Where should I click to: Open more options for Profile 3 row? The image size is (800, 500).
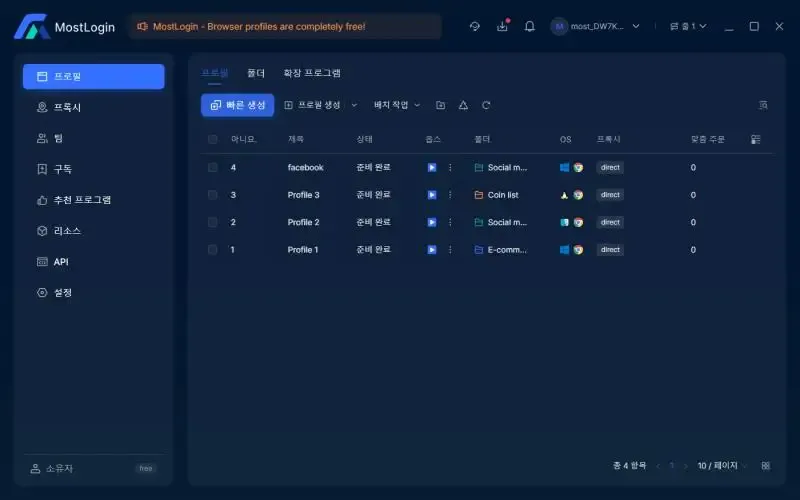click(x=450, y=195)
